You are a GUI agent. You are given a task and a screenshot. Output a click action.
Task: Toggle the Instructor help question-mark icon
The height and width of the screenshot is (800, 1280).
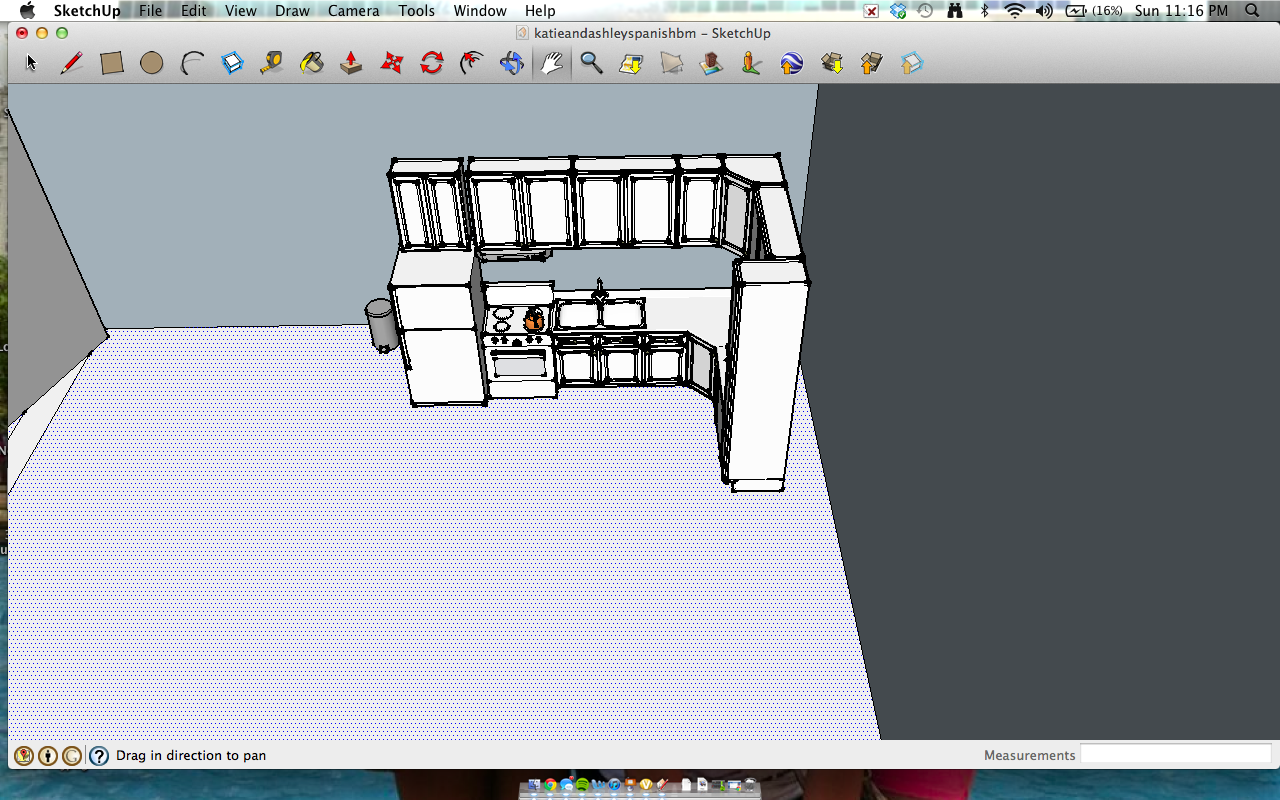click(99, 756)
